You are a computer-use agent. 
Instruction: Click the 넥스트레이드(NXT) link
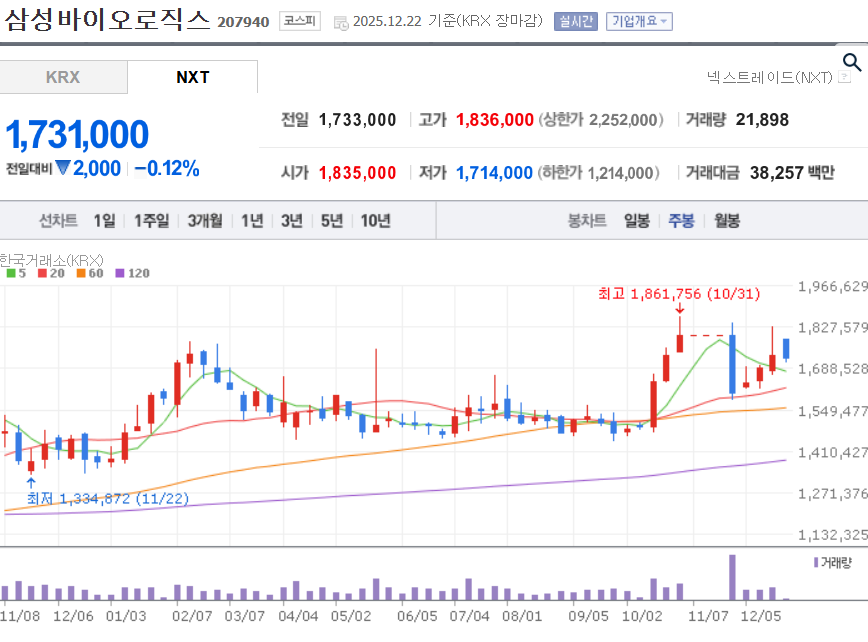pos(769,77)
